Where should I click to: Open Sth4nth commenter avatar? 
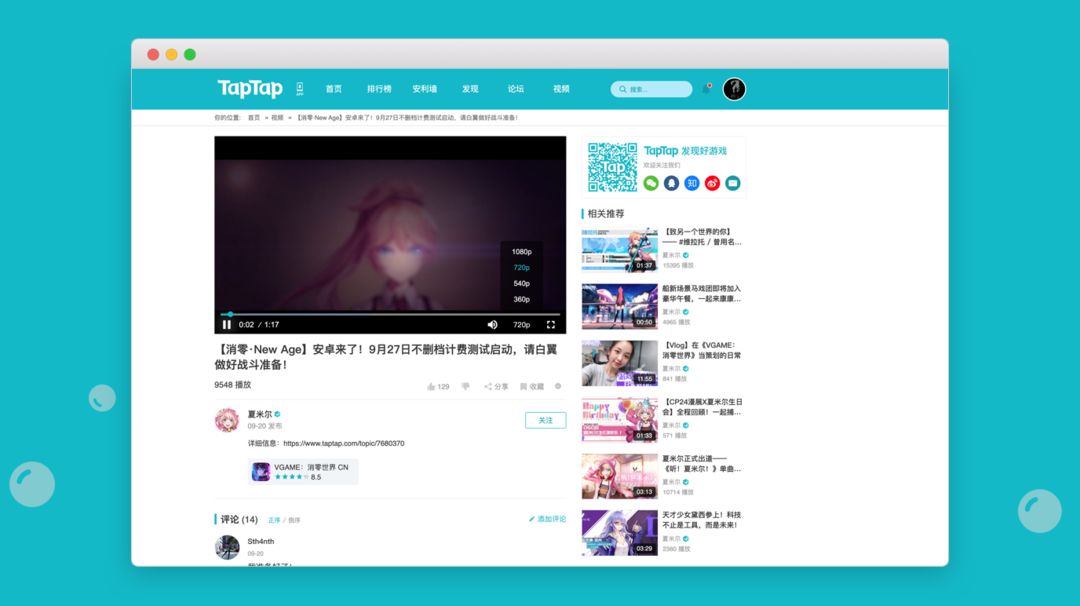click(227, 547)
